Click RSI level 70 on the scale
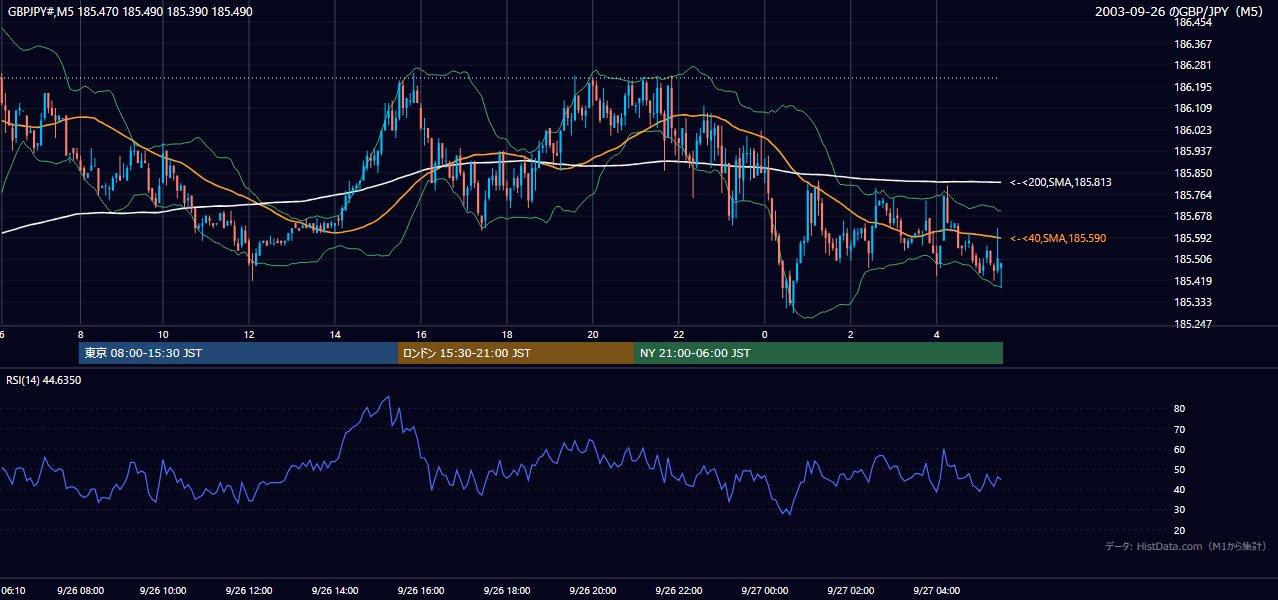This screenshot has height=600, width=1278. pyautogui.click(x=1179, y=429)
